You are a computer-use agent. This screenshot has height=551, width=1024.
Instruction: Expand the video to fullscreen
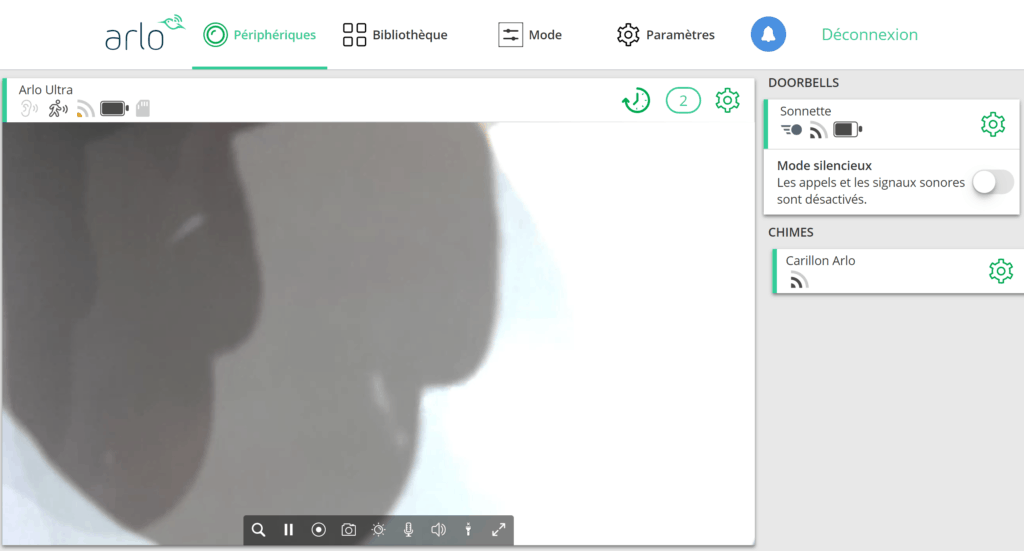coord(498,530)
